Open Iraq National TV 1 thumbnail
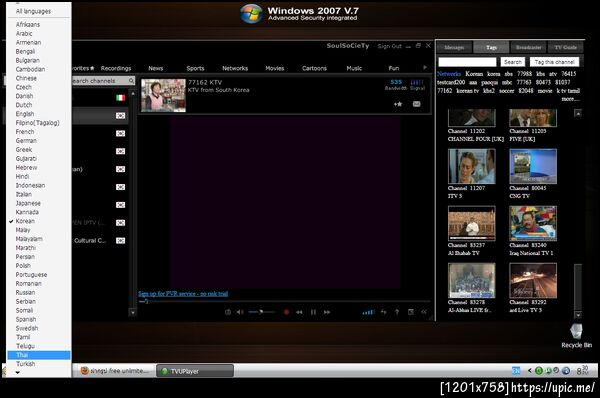 click(533, 223)
